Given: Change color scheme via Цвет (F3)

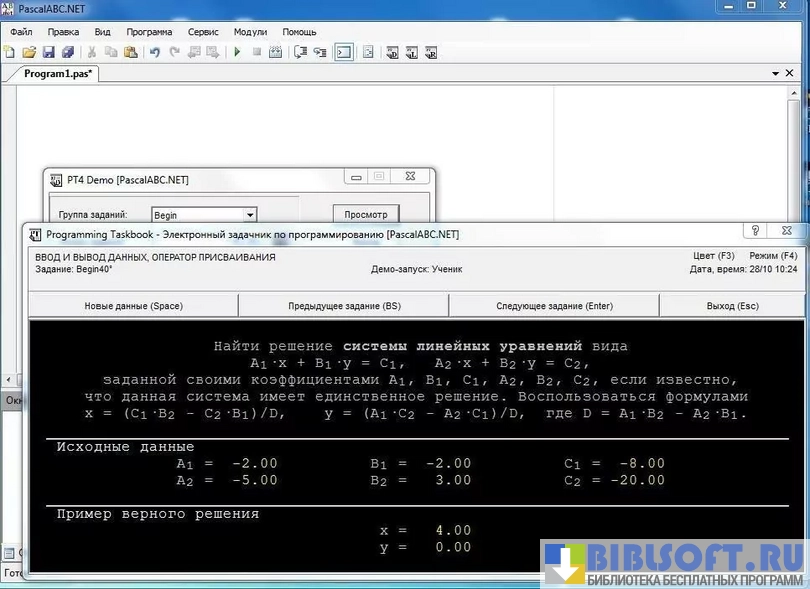Looking at the screenshot, I should click(713, 256).
